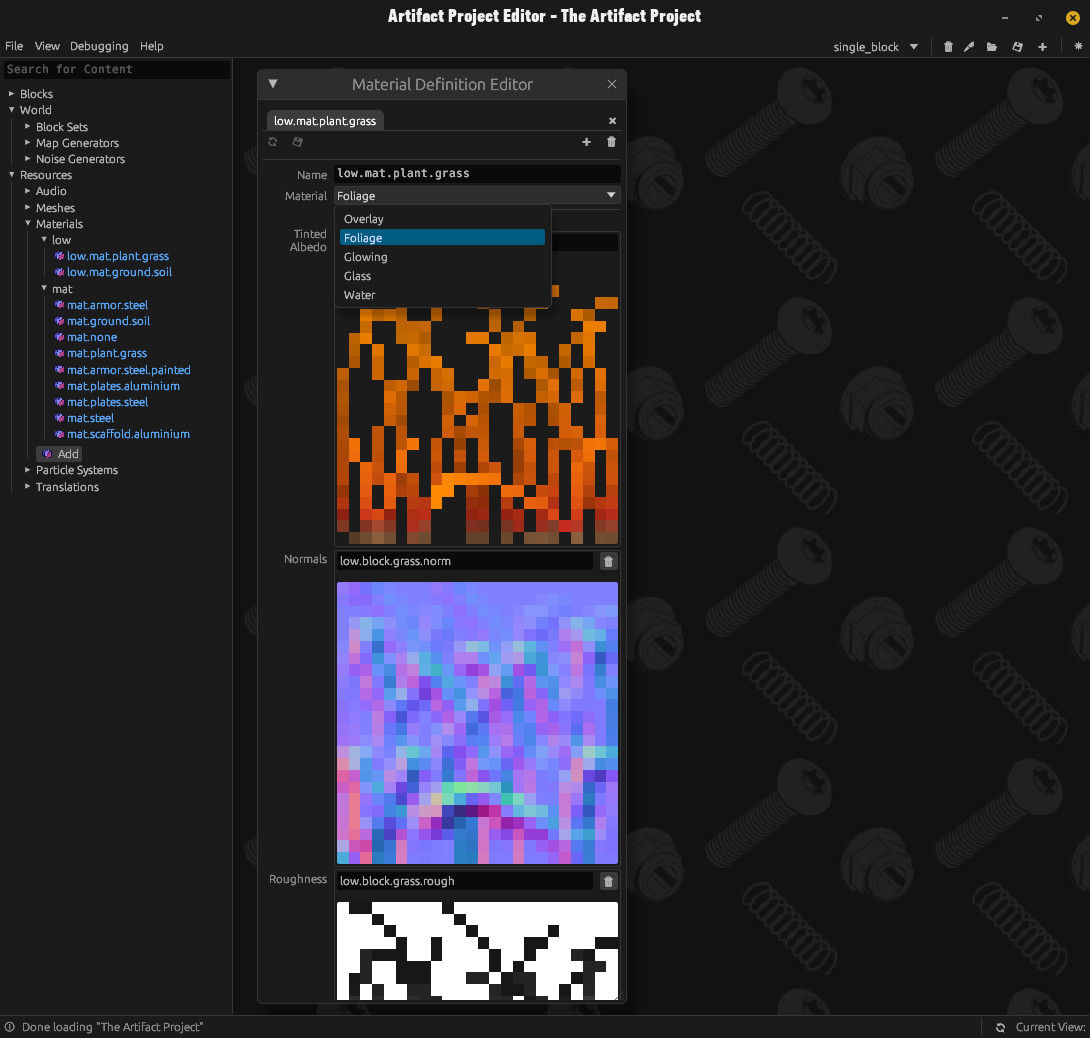Click the trash icon in the top toolbar
The height and width of the screenshot is (1038, 1090).
click(948, 47)
